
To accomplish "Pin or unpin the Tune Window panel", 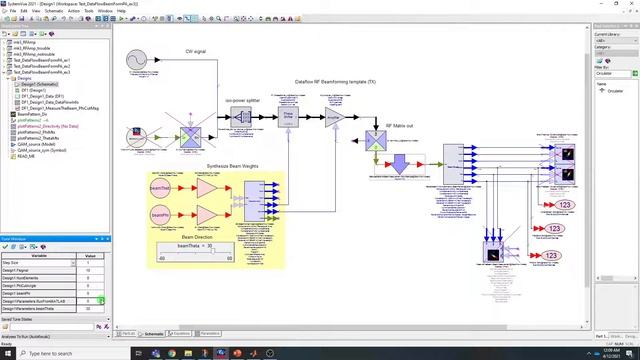I will pyautogui.click(x=102, y=239).
